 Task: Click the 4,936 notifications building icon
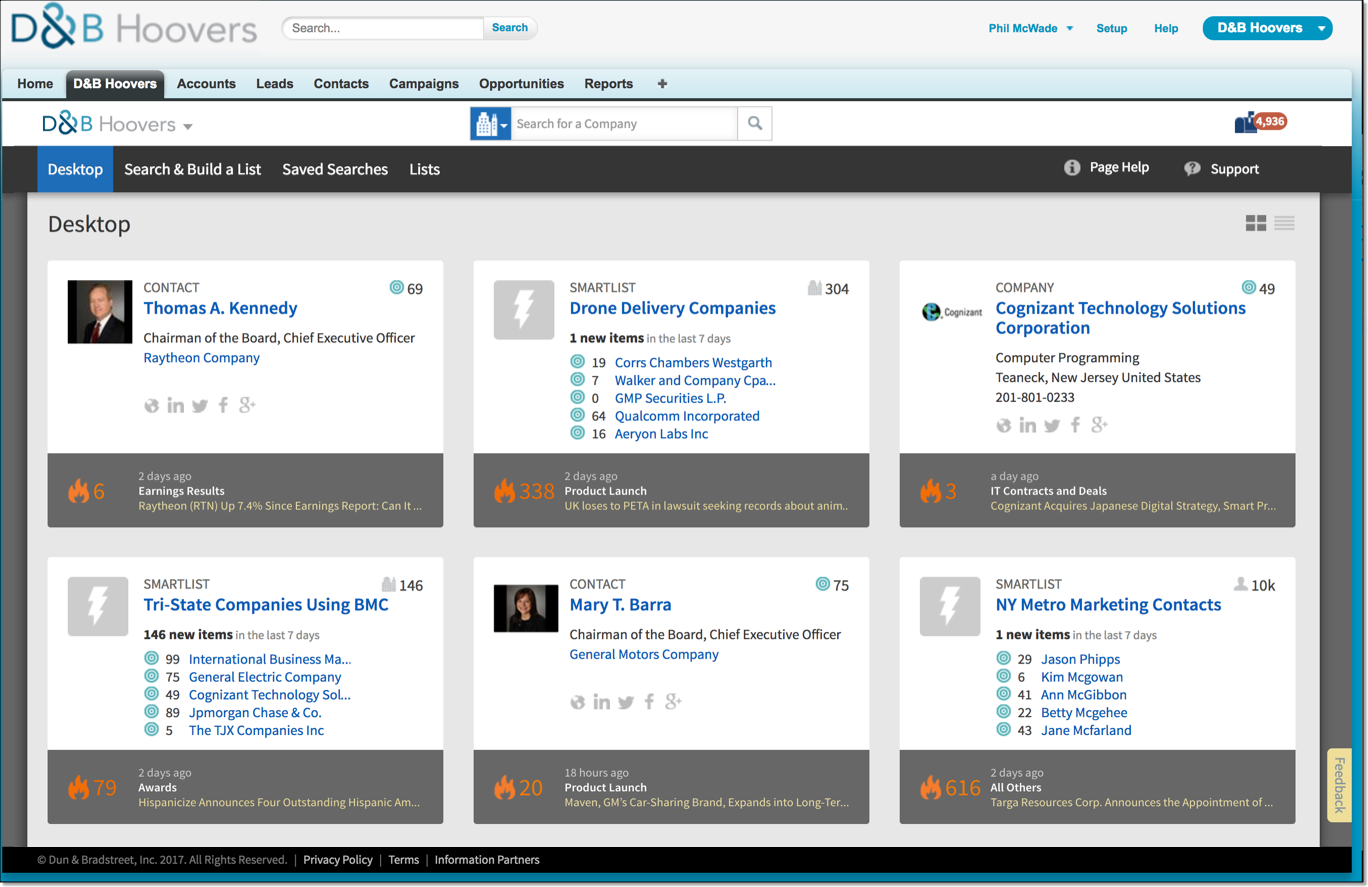[x=1245, y=123]
